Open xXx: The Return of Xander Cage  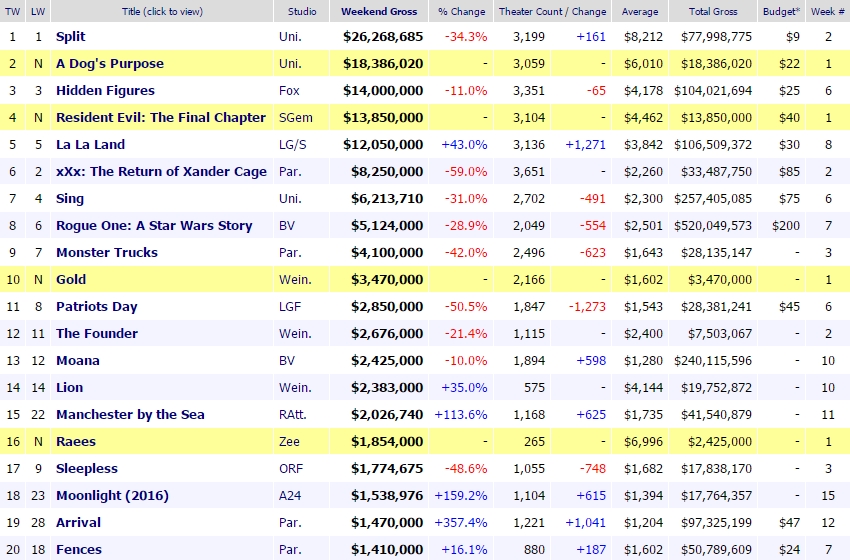(x=161, y=172)
